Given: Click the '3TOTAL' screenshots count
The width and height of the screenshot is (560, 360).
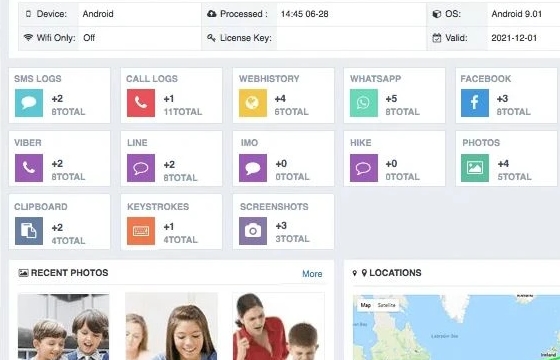Looking at the screenshot, I should pos(292,239).
